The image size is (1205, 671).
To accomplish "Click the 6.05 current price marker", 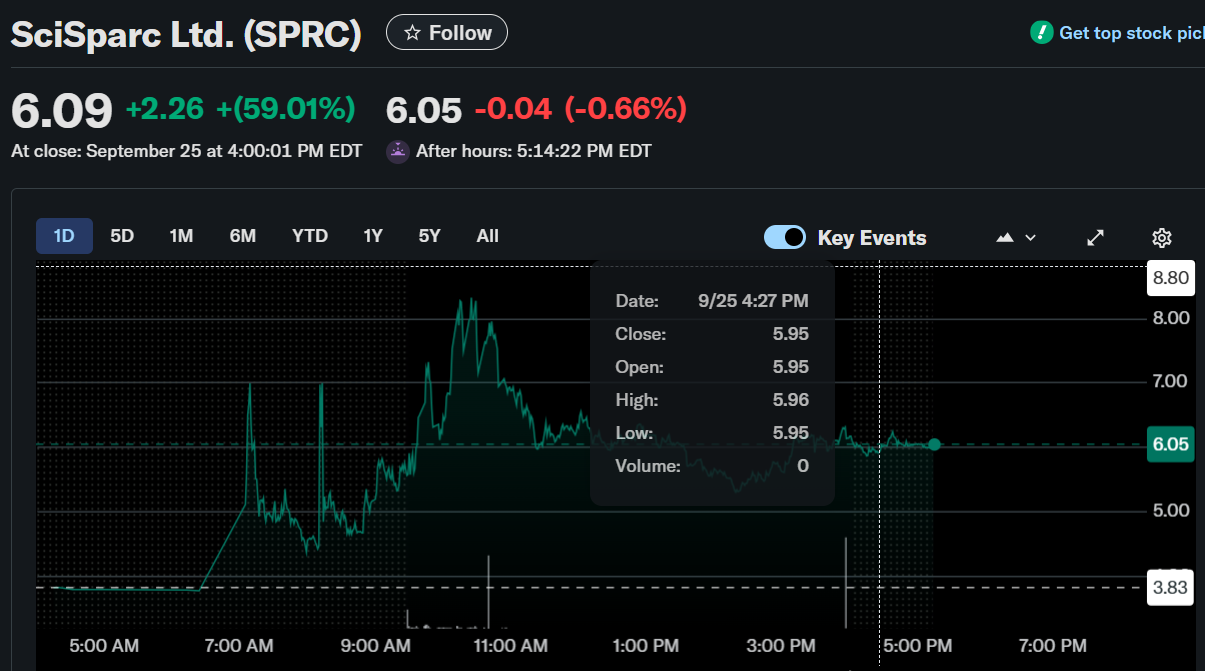I will [1171, 444].
